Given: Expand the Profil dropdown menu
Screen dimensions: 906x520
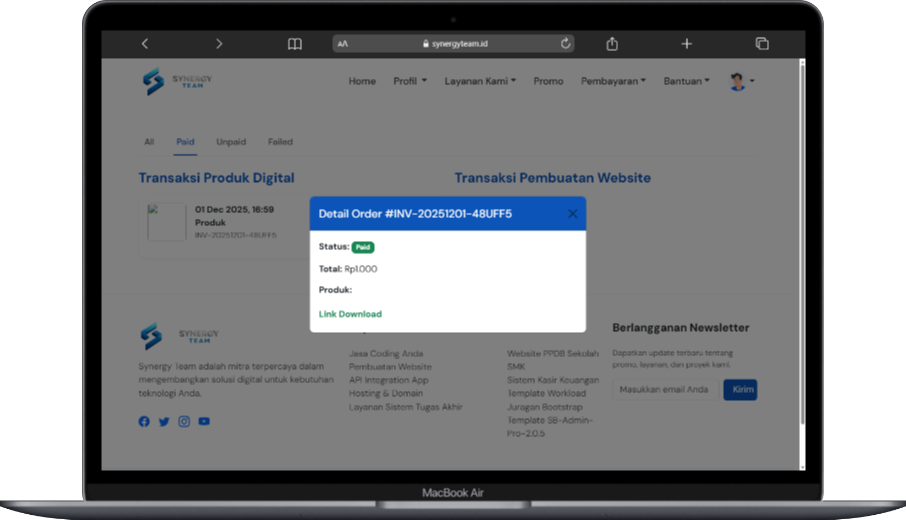Looking at the screenshot, I should pyautogui.click(x=410, y=81).
